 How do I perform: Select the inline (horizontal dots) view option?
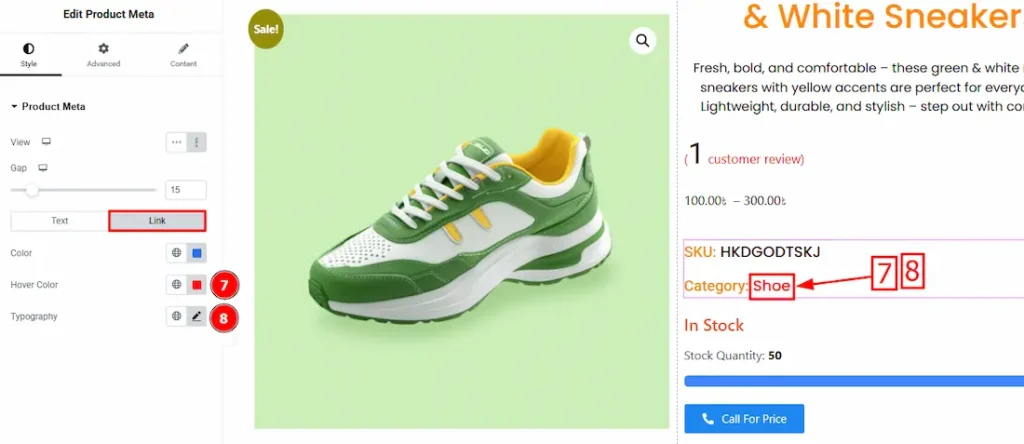point(176,142)
